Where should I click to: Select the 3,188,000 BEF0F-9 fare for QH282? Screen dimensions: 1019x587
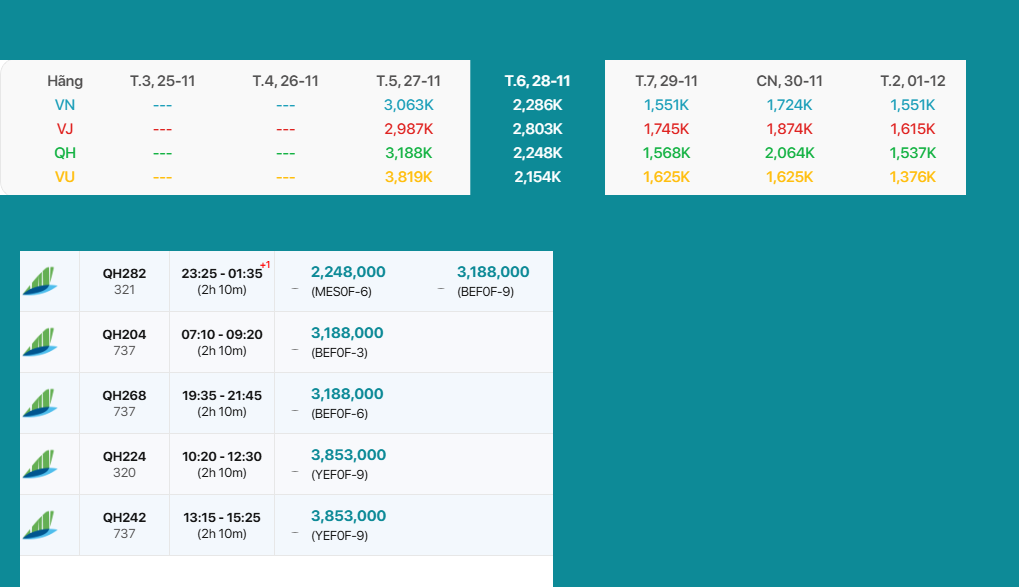(x=493, y=272)
